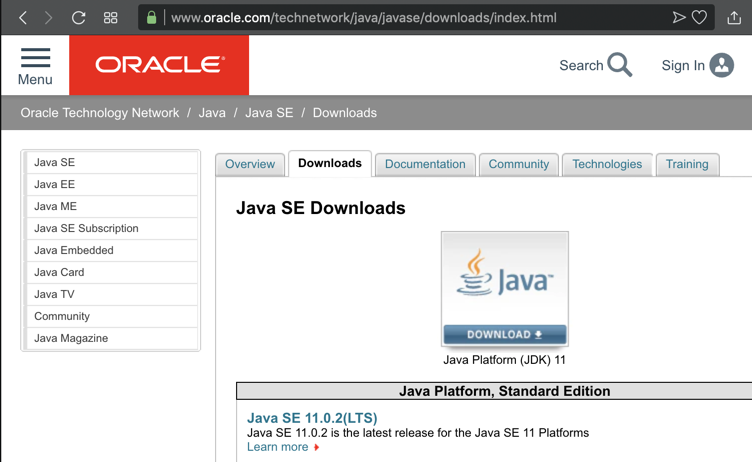
Task: Open the Java SE 11.0.2(LTS) link
Action: [312, 418]
